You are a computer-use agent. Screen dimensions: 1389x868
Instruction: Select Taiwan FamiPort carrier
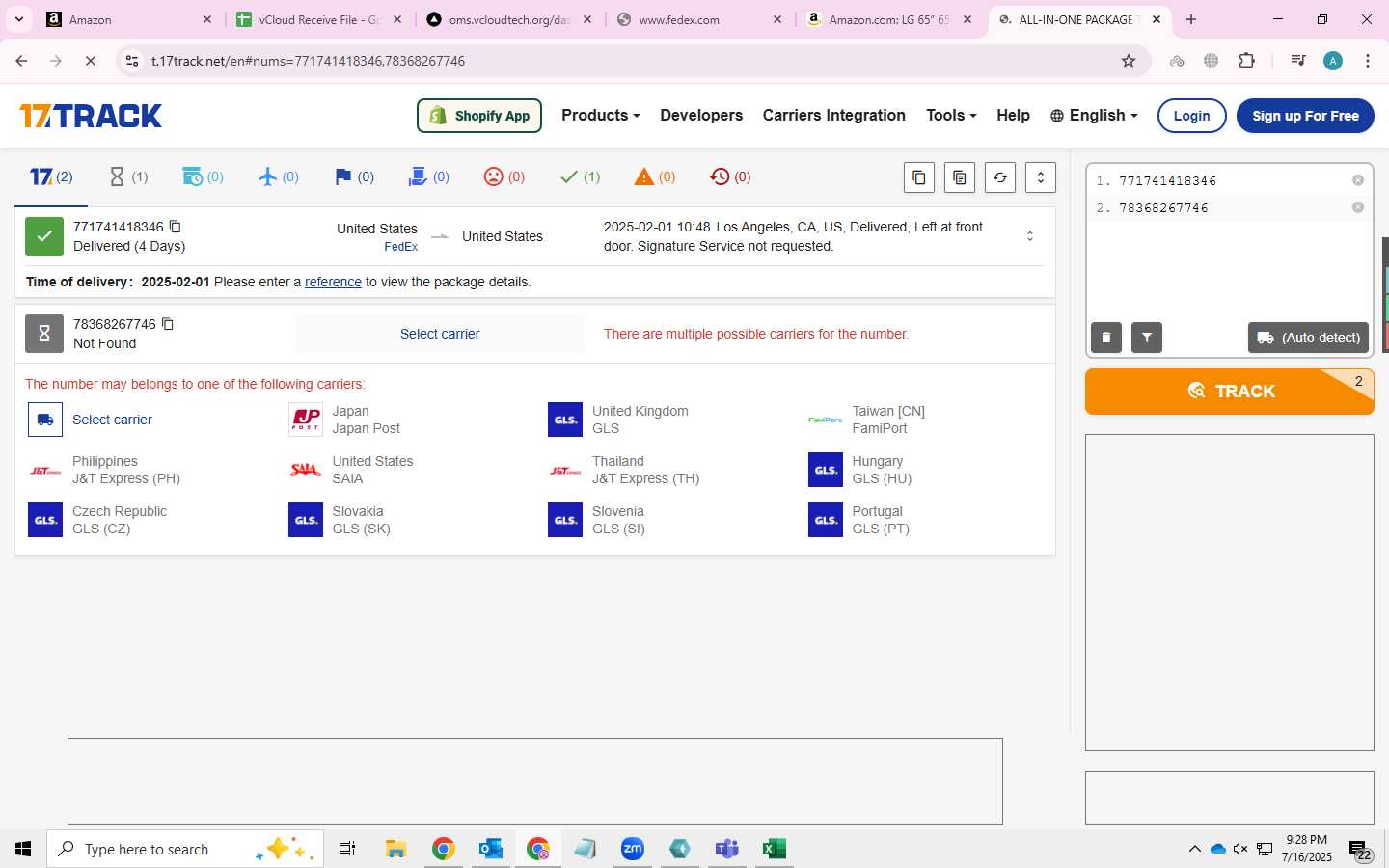point(867,420)
